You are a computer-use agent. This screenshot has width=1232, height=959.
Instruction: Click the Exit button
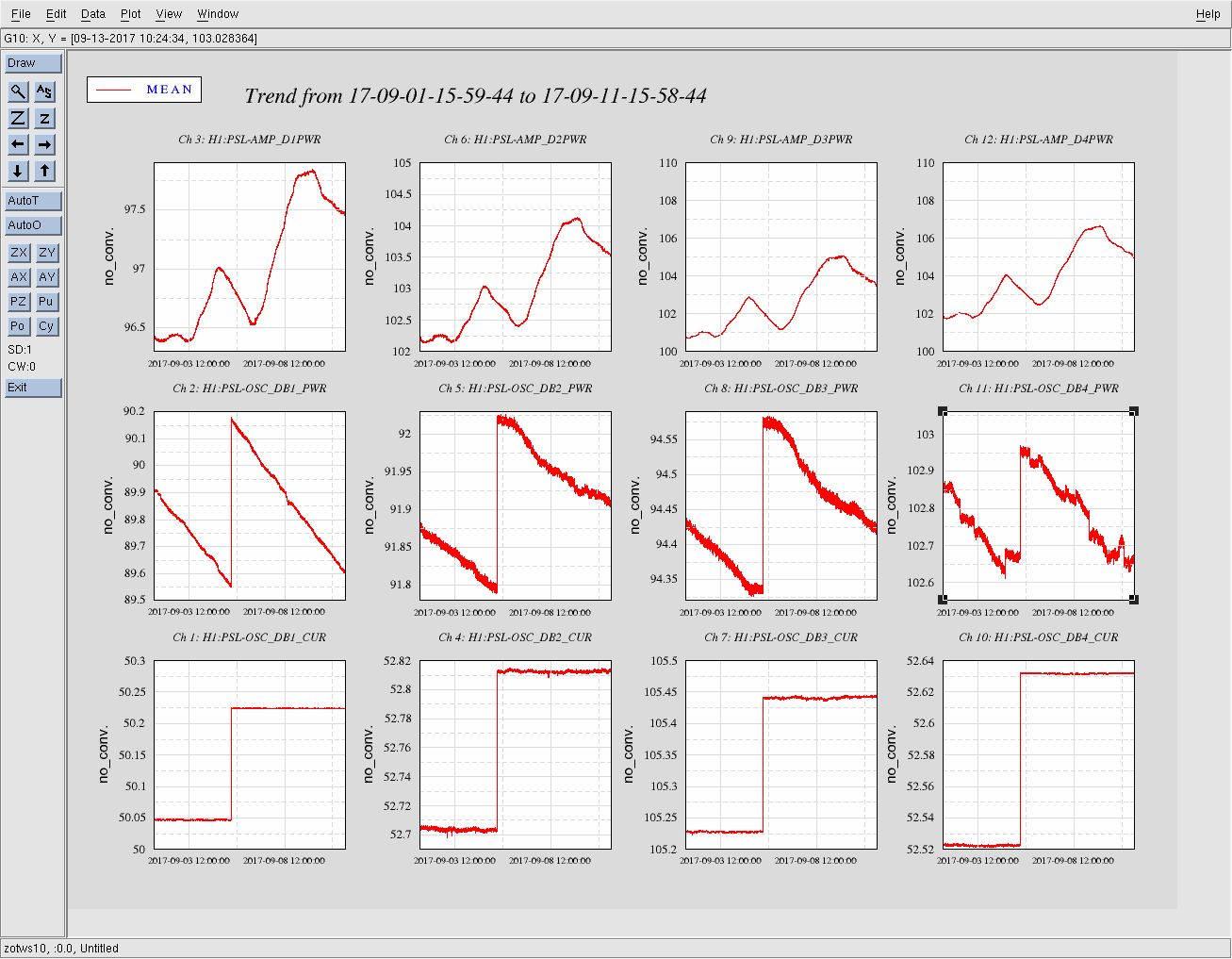click(x=33, y=388)
